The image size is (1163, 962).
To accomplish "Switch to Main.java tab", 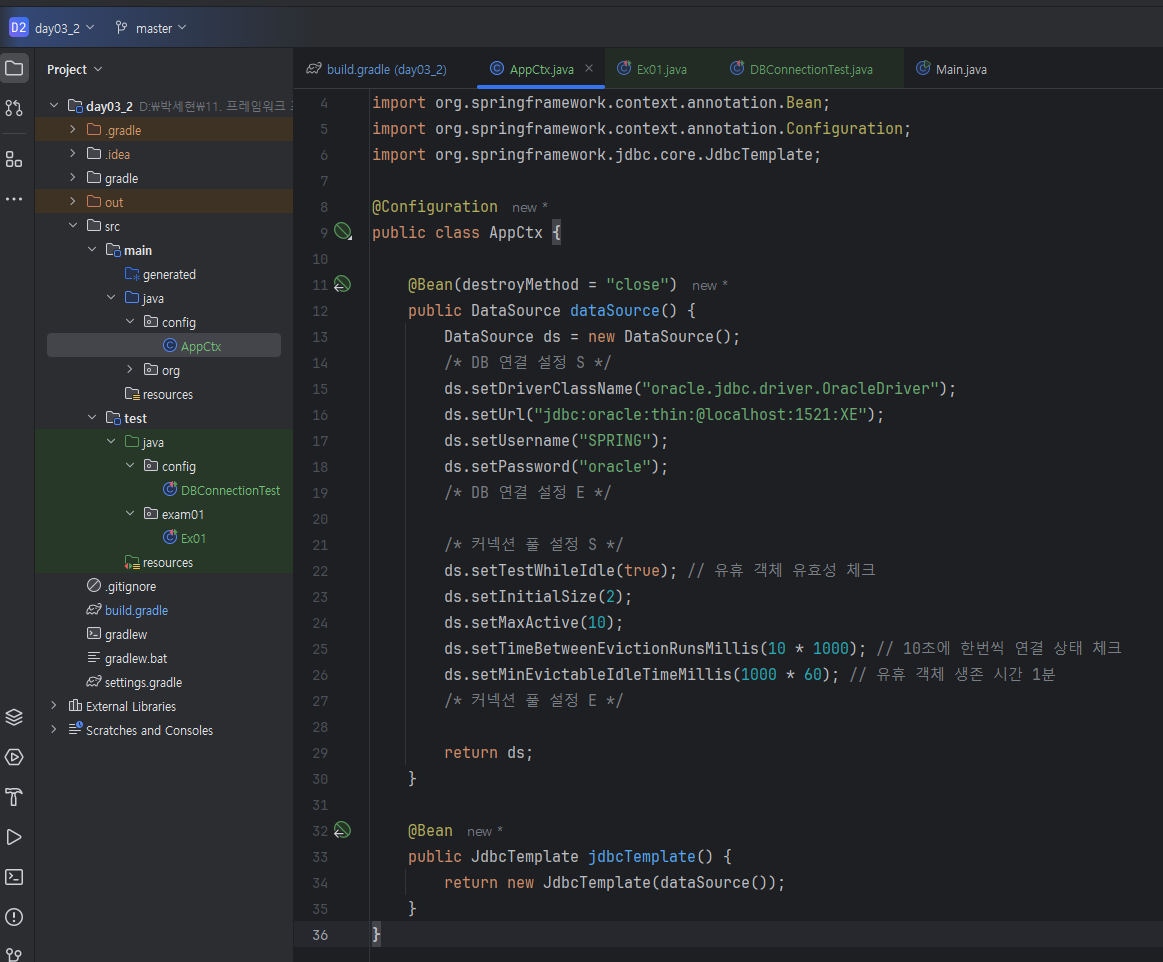I will (952, 69).
